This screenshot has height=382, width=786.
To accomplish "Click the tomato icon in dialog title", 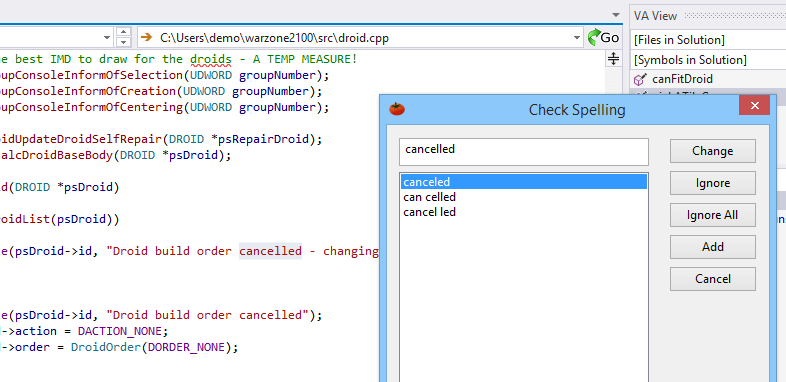I will (x=397, y=109).
